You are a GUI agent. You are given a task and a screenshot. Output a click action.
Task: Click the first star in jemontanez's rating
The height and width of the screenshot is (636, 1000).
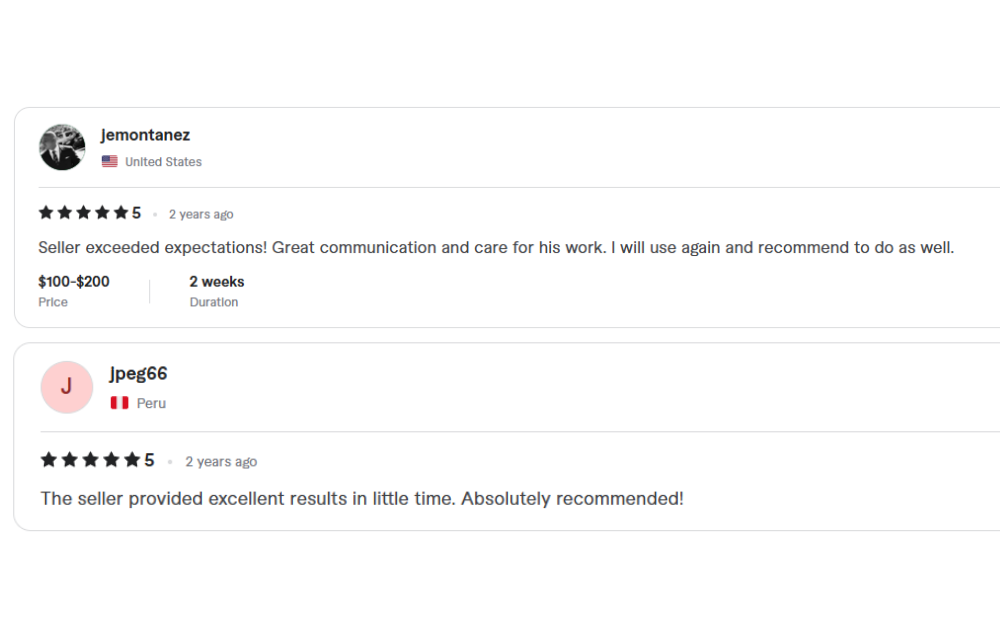[46, 213]
